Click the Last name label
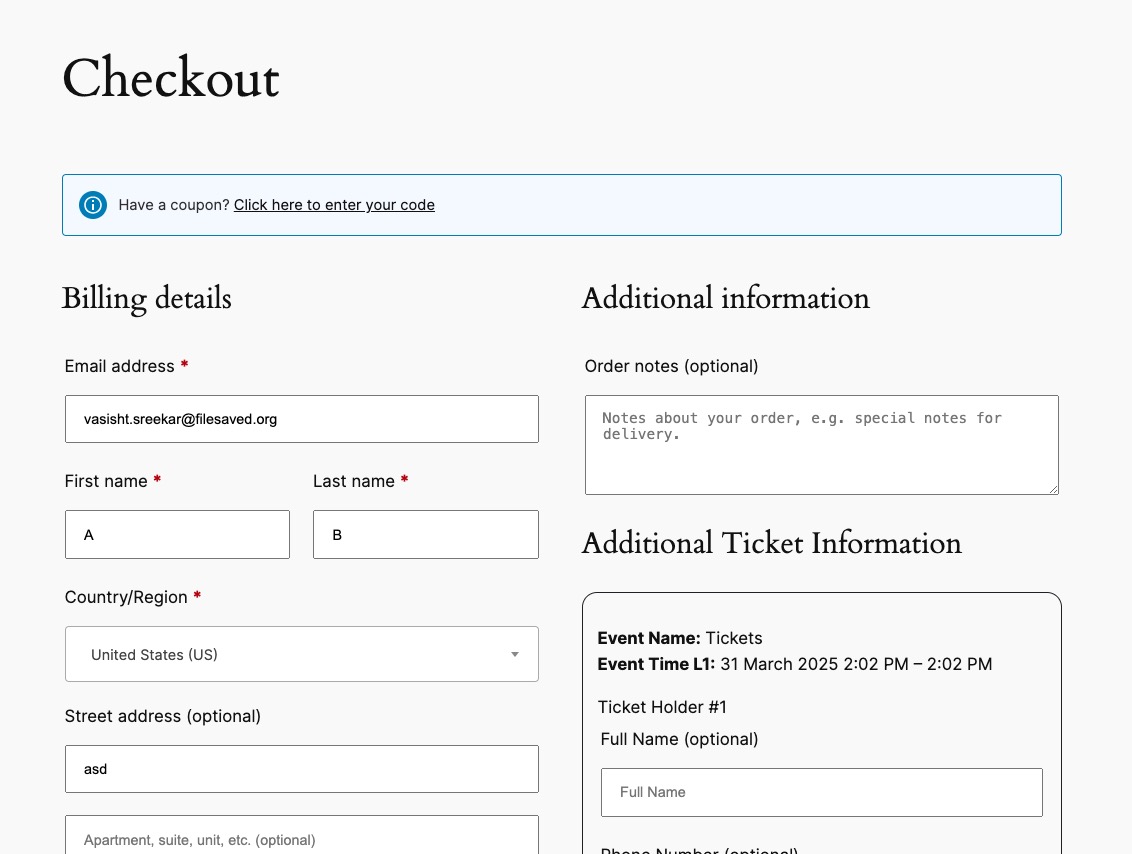1132x854 pixels. [x=354, y=481]
